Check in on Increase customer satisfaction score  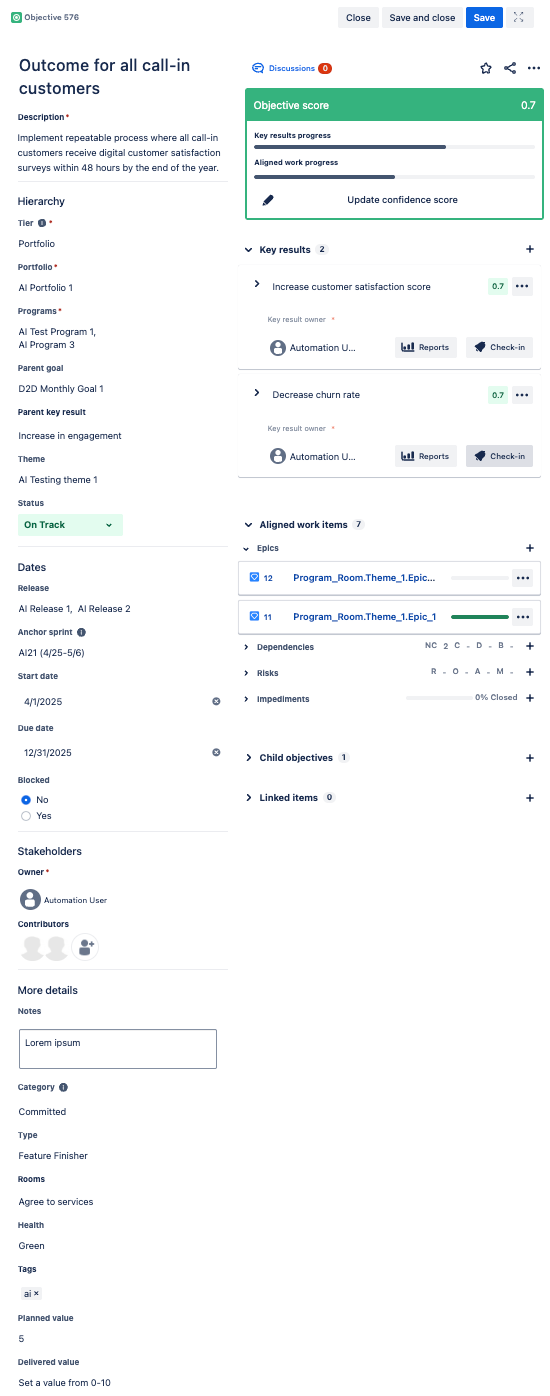(499, 347)
